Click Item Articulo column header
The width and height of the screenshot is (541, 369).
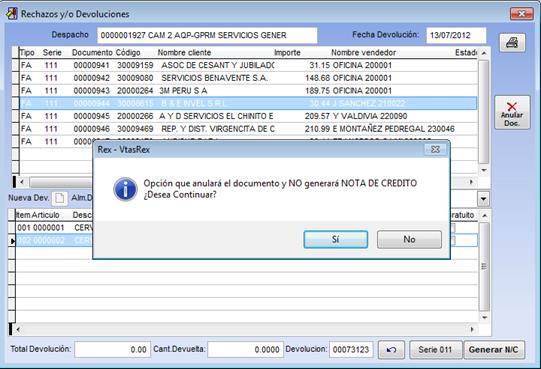point(38,215)
